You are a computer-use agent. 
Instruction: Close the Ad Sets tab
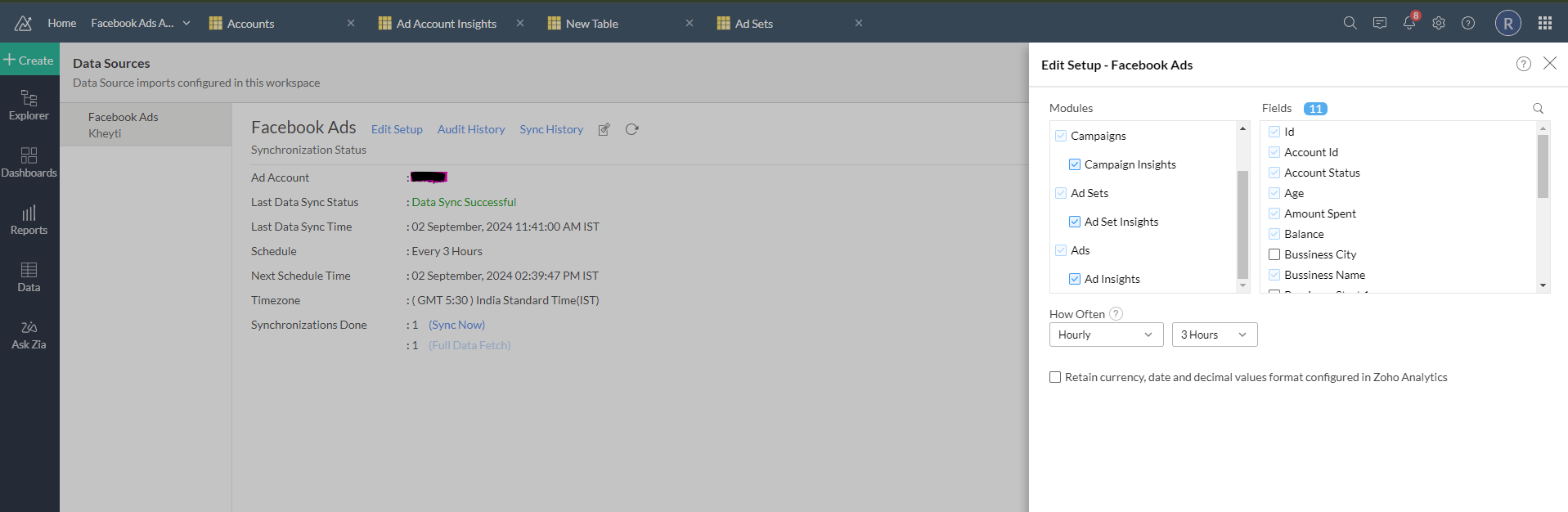tap(859, 23)
